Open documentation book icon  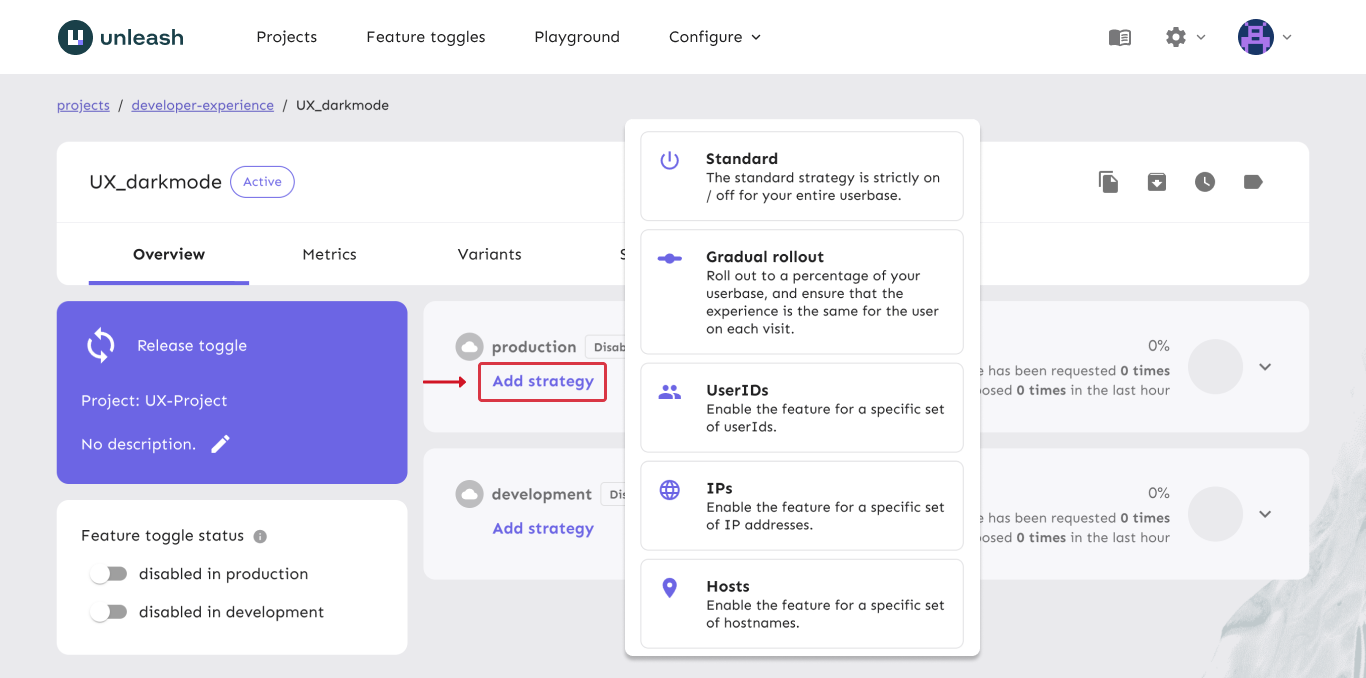(1120, 37)
